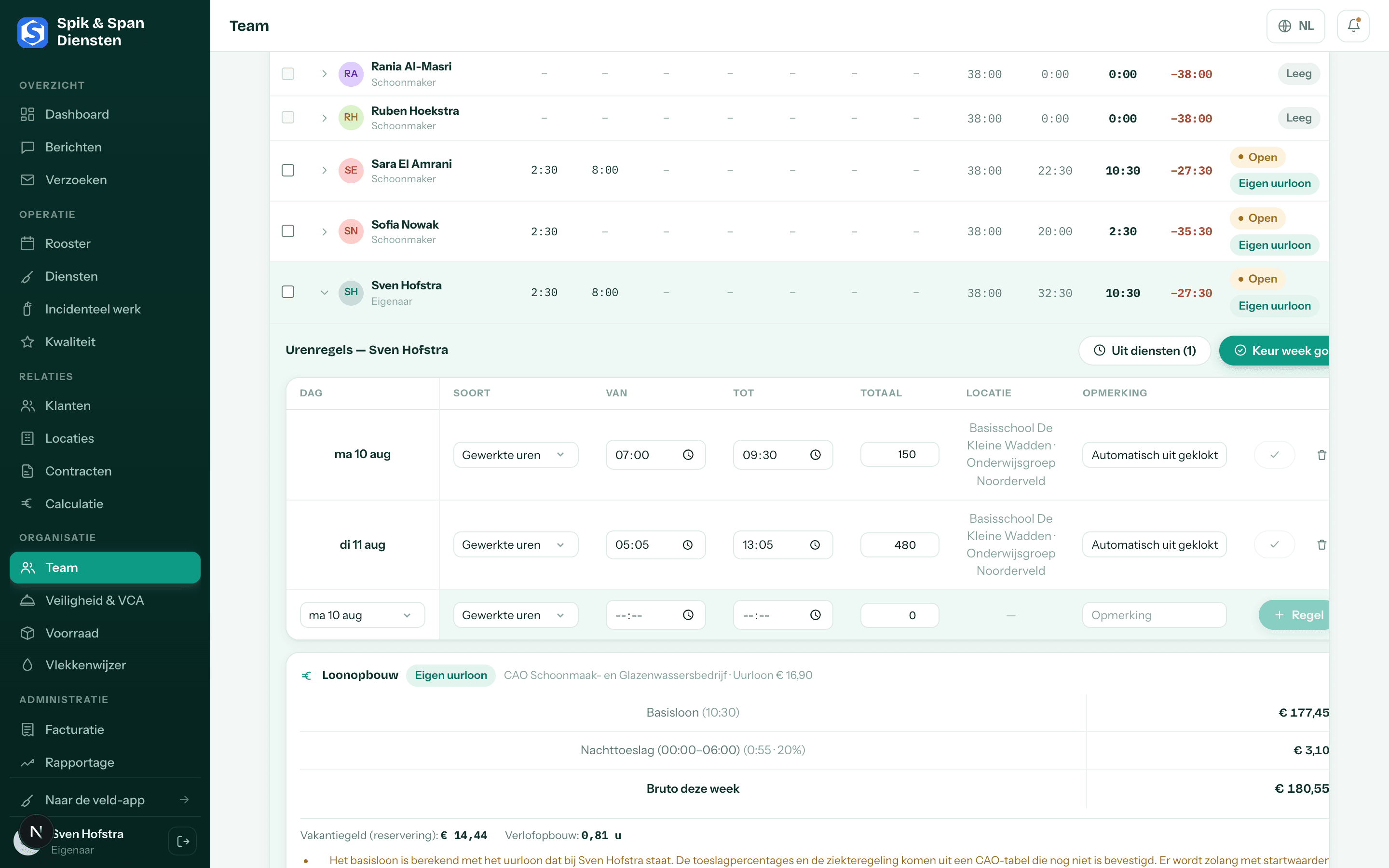Click the Kwaliteit star icon
This screenshot has height=868, width=1389.
[27, 341]
